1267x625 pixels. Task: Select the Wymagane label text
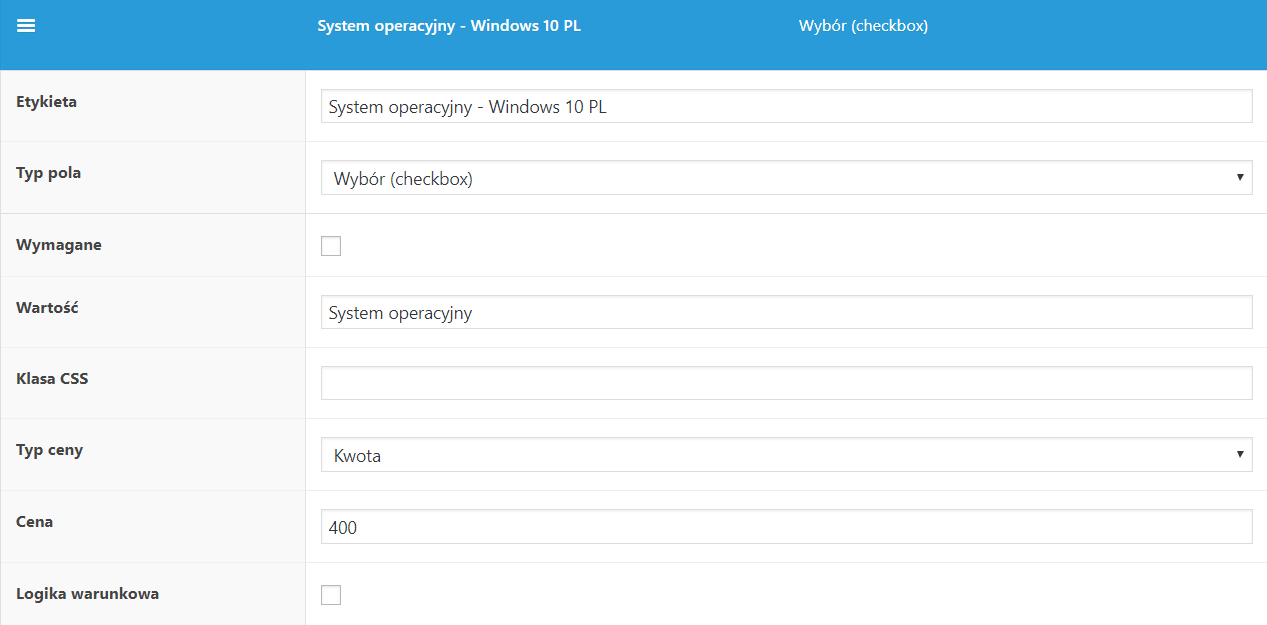(59, 244)
